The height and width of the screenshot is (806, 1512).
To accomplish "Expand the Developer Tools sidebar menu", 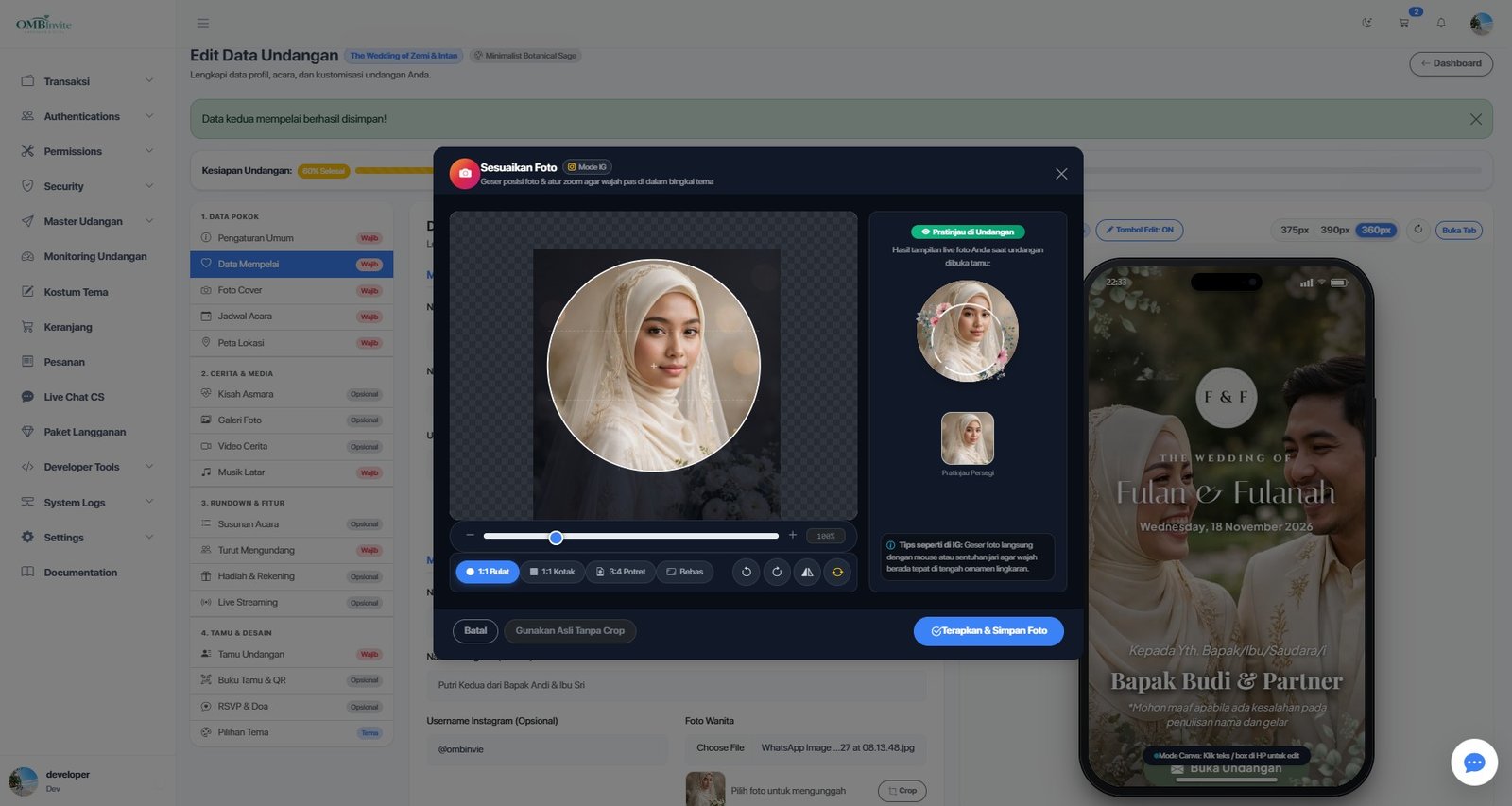I will 88,467.
